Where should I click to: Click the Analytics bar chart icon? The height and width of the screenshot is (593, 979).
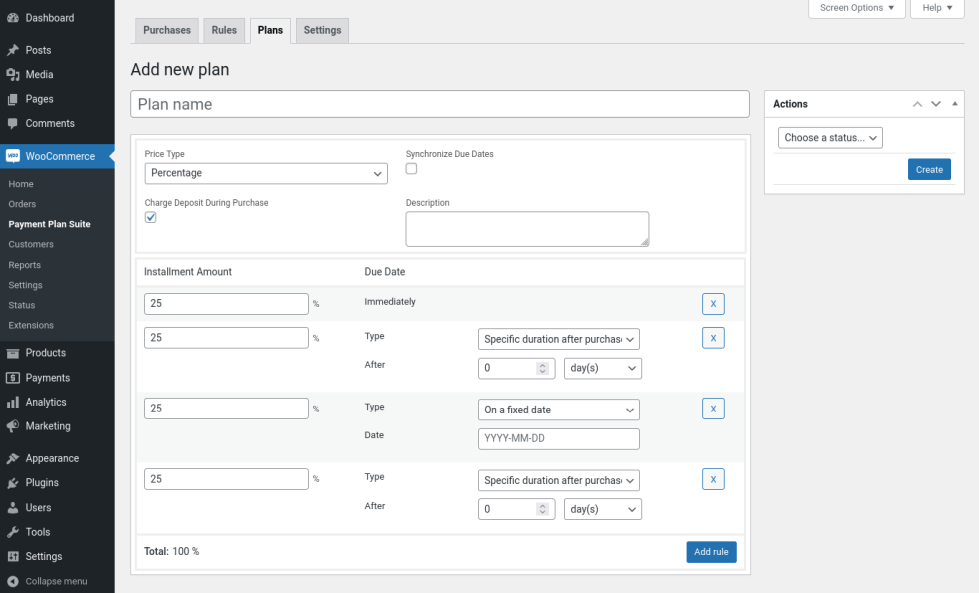tap(13, 402)
